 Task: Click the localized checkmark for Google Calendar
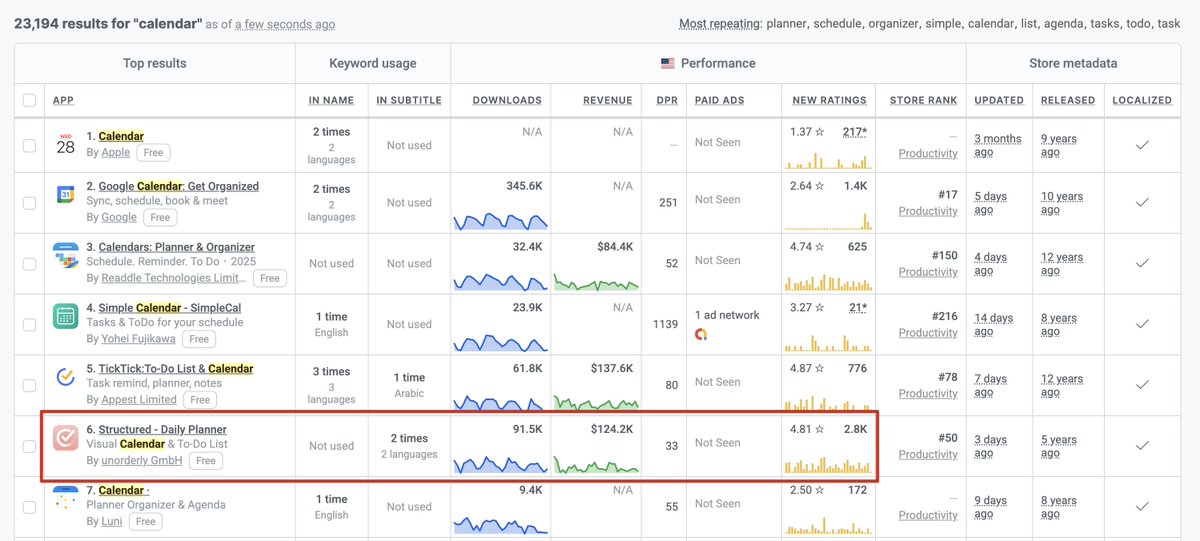tap(1142, 202)
